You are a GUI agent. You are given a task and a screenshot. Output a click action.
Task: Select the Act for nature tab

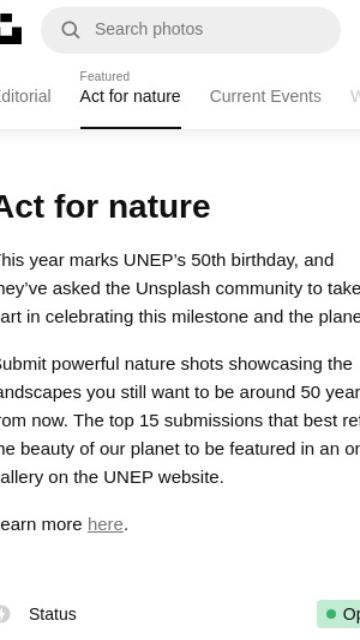130,96
